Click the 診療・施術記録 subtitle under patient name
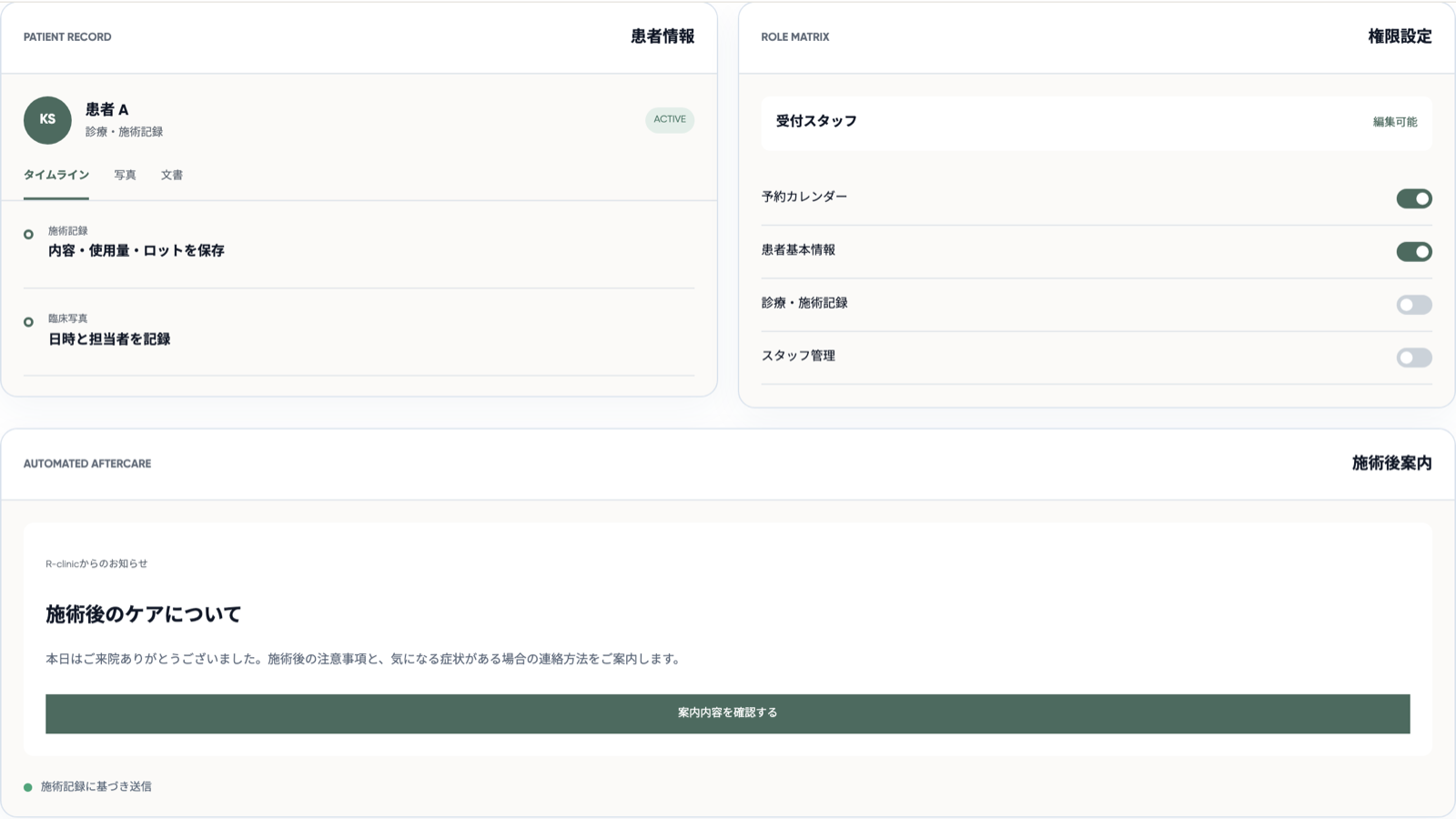This screenshot has width=1456, height=819. (x=124, y=132)
